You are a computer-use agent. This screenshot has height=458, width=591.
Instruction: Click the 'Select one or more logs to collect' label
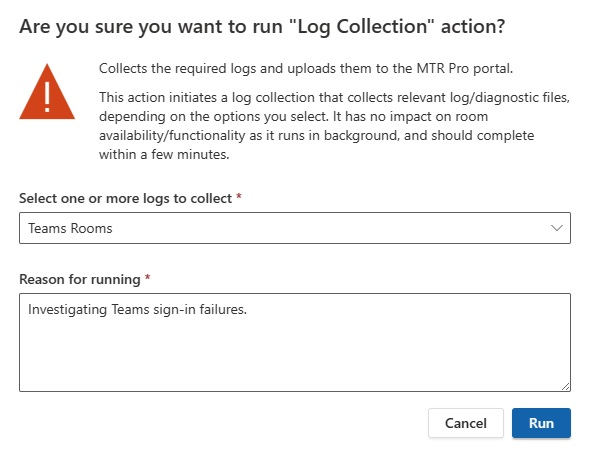[126, 198]
